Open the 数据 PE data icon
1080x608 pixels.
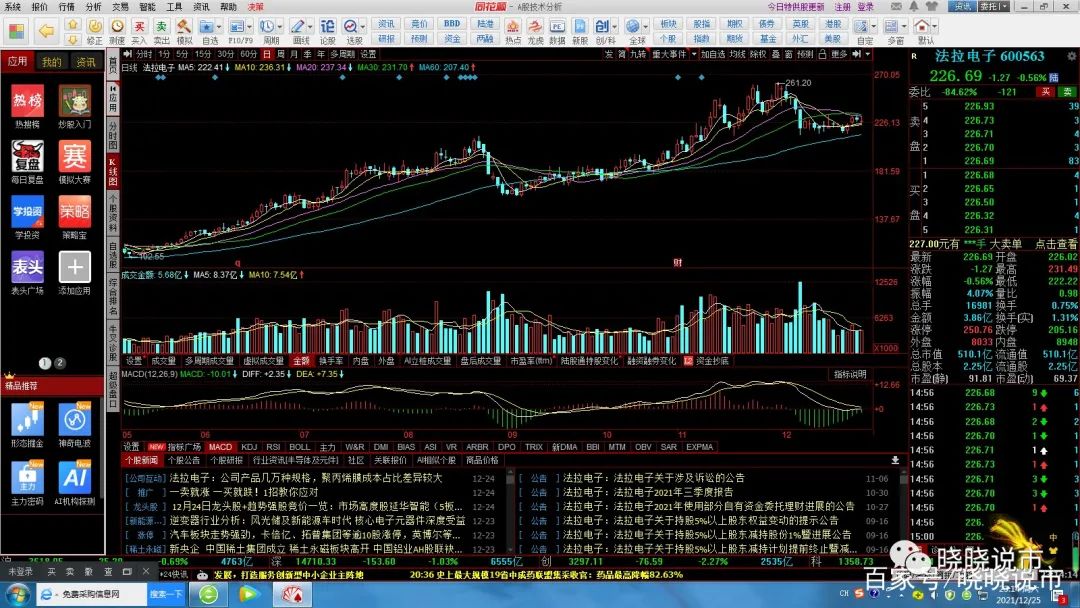pos(557,26)
